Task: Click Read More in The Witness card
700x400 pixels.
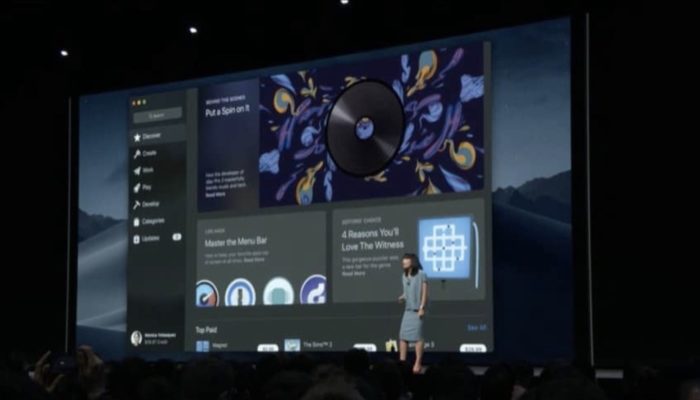Action: click(x=353, y=274)
